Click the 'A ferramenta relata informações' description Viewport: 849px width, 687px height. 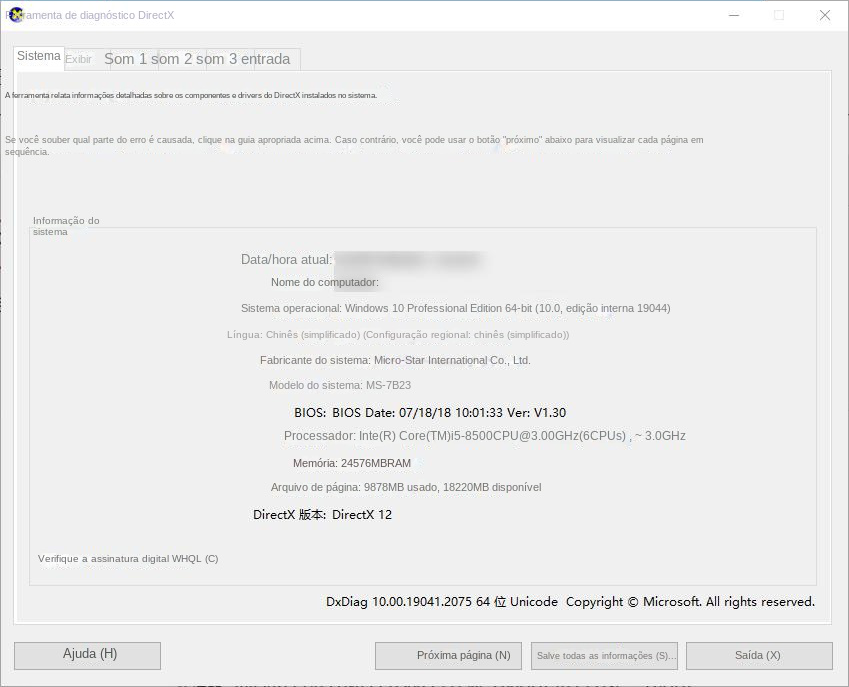click(191, 95)
